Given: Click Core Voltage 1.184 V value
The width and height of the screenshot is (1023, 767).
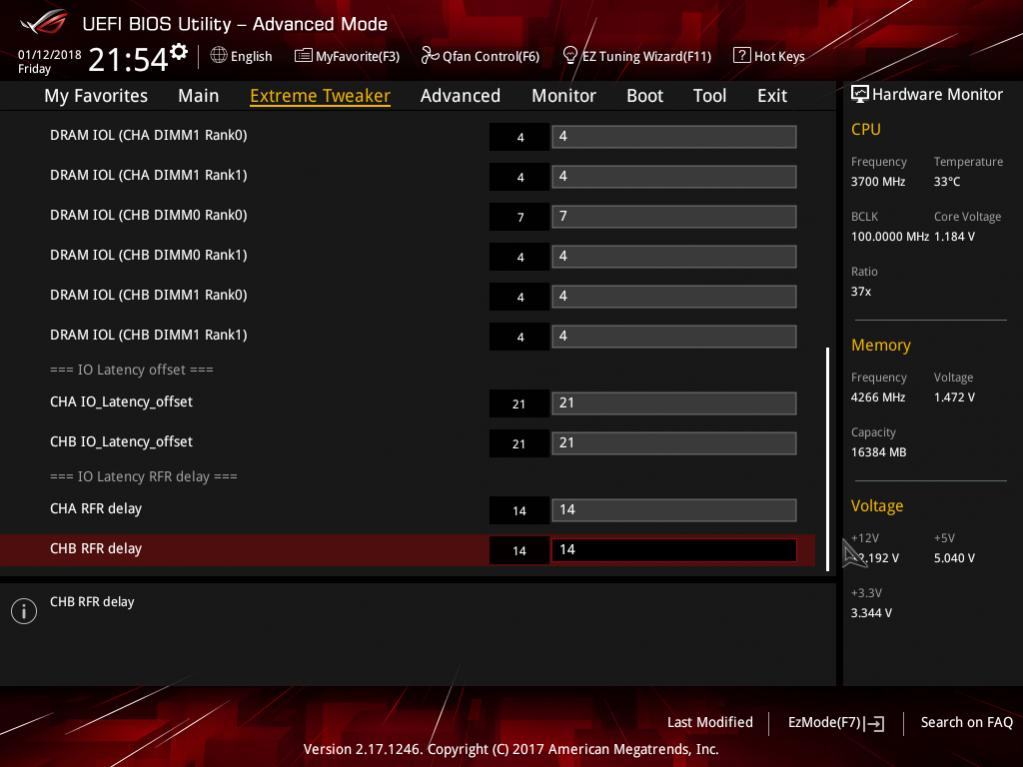Looking at the screenshot, I should tap(954, 237).
